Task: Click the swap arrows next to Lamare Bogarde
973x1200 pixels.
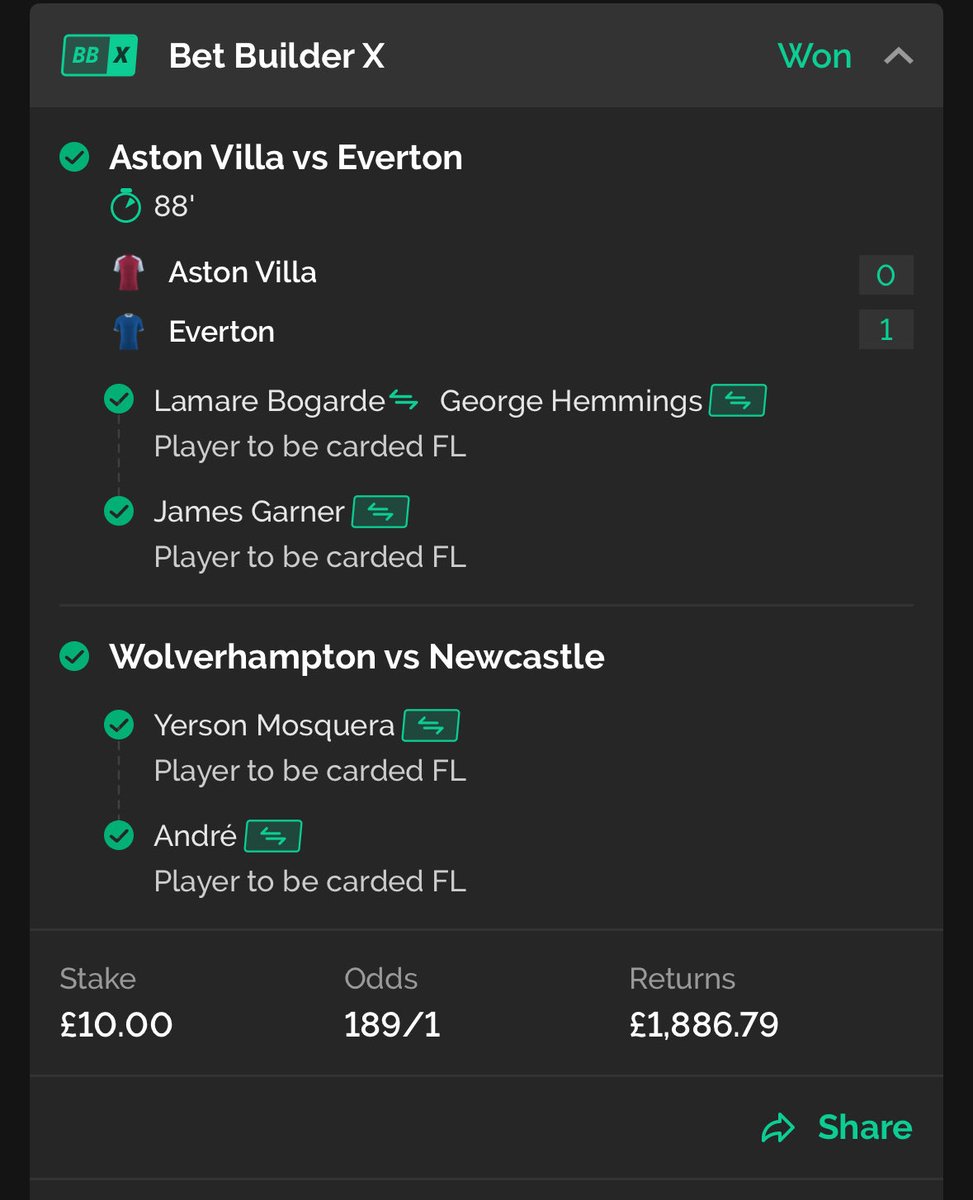Action: (403, 401)
